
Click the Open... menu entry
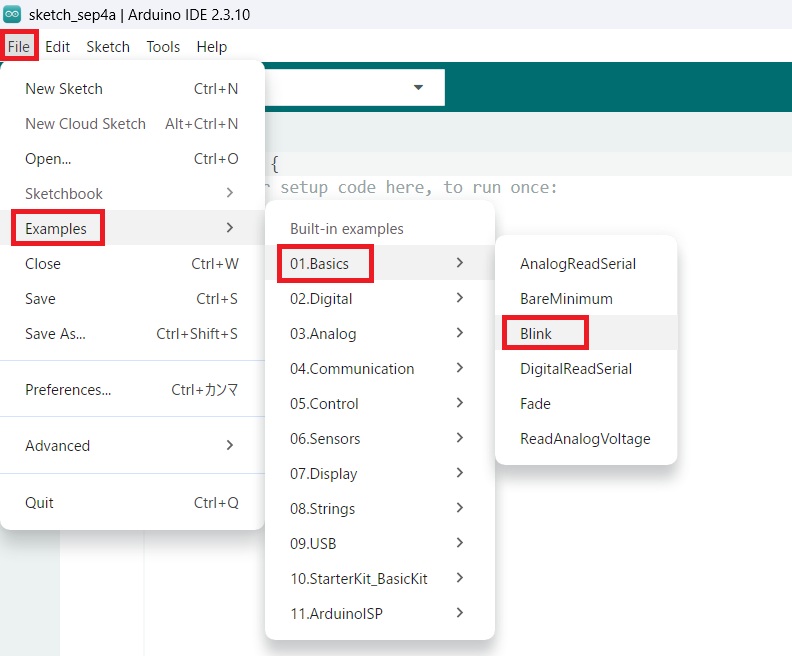(132, 159)
